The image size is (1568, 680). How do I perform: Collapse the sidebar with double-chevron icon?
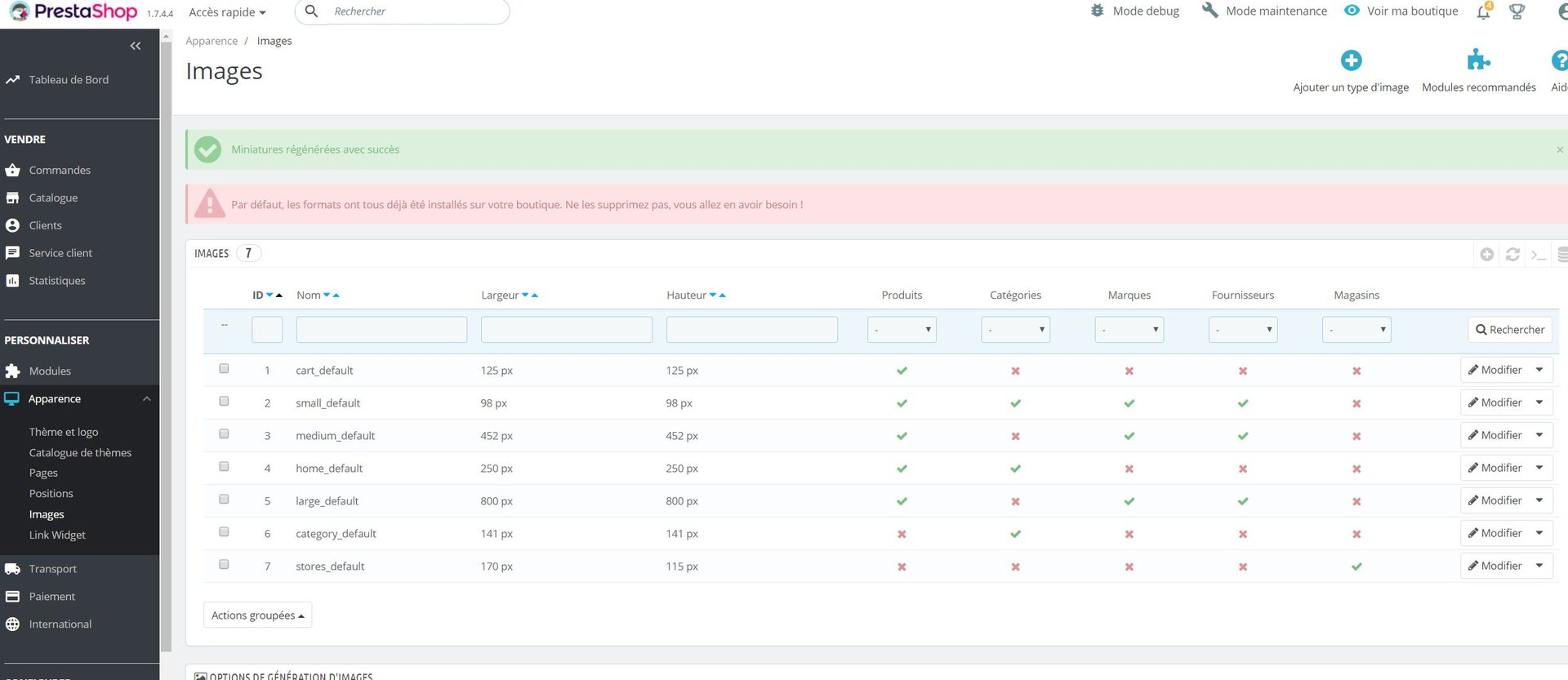[136, 46]
